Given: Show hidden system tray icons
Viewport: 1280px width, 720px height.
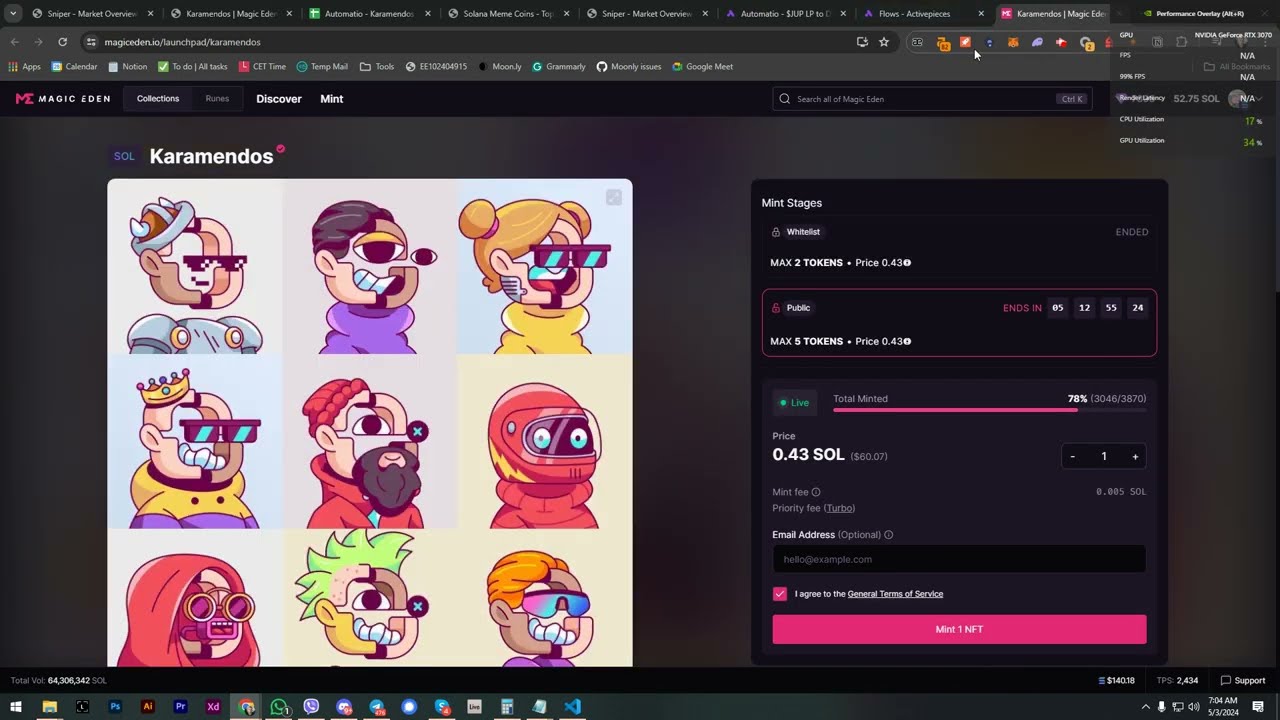Looking at the screenshot, I should [1145, 706].
